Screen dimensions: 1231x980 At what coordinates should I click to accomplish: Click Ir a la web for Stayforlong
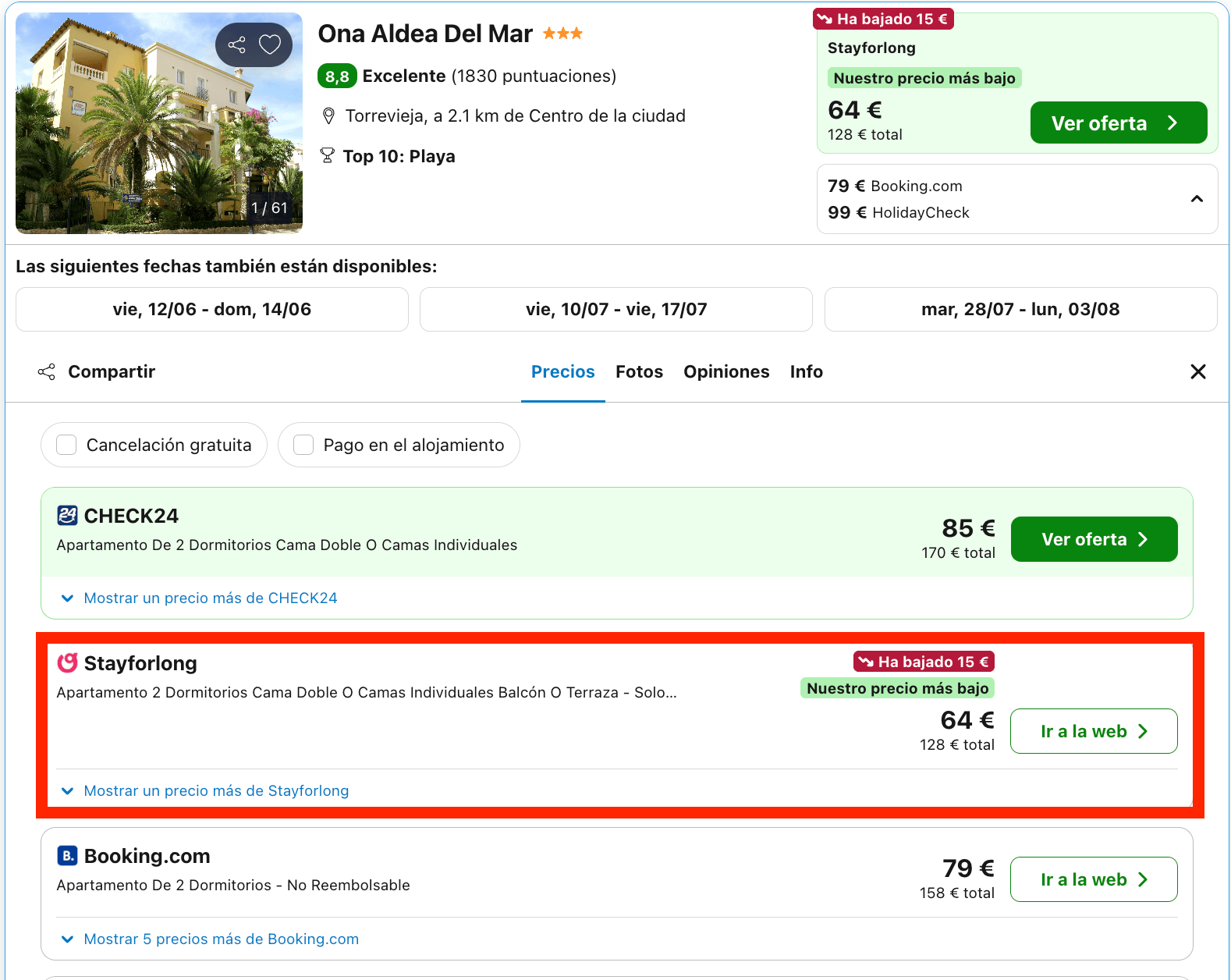[1094, 731]
